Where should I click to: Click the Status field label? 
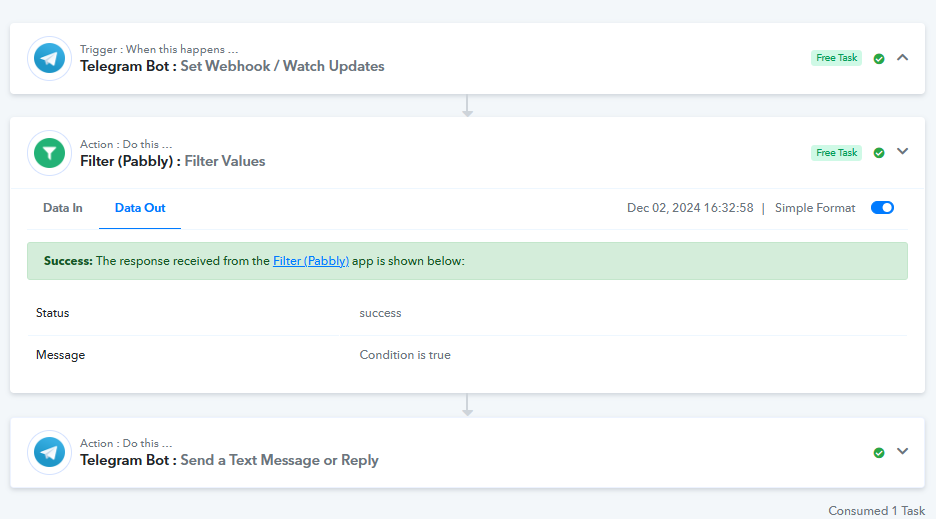click(53, 313)
